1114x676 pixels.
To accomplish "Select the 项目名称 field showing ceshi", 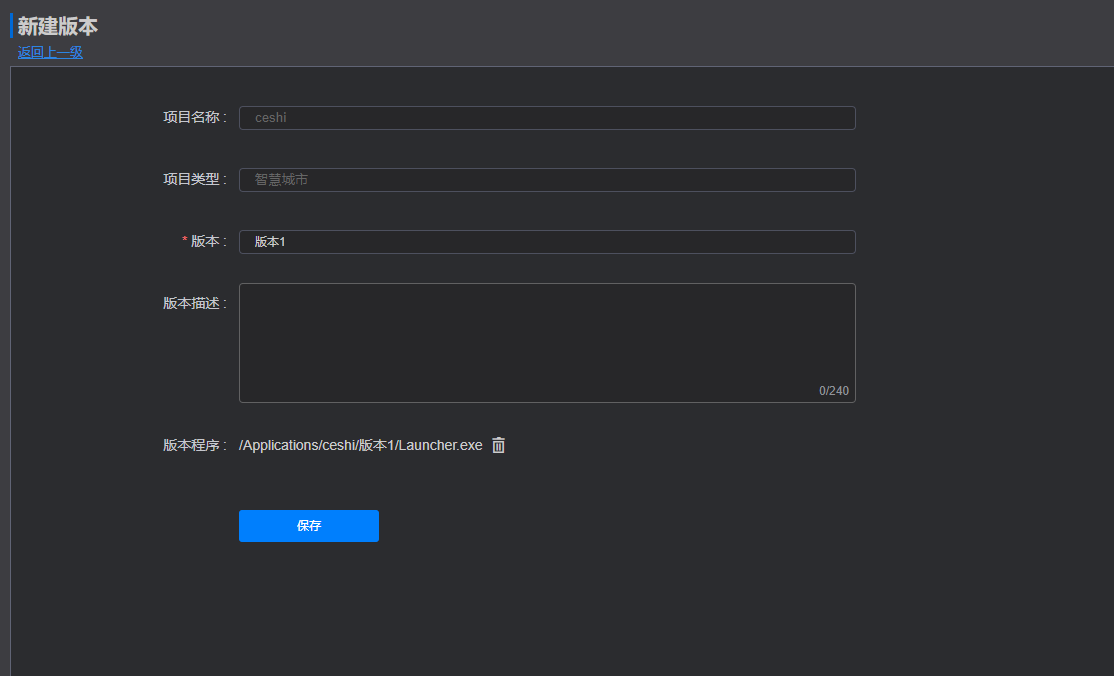I will [547, 118].
